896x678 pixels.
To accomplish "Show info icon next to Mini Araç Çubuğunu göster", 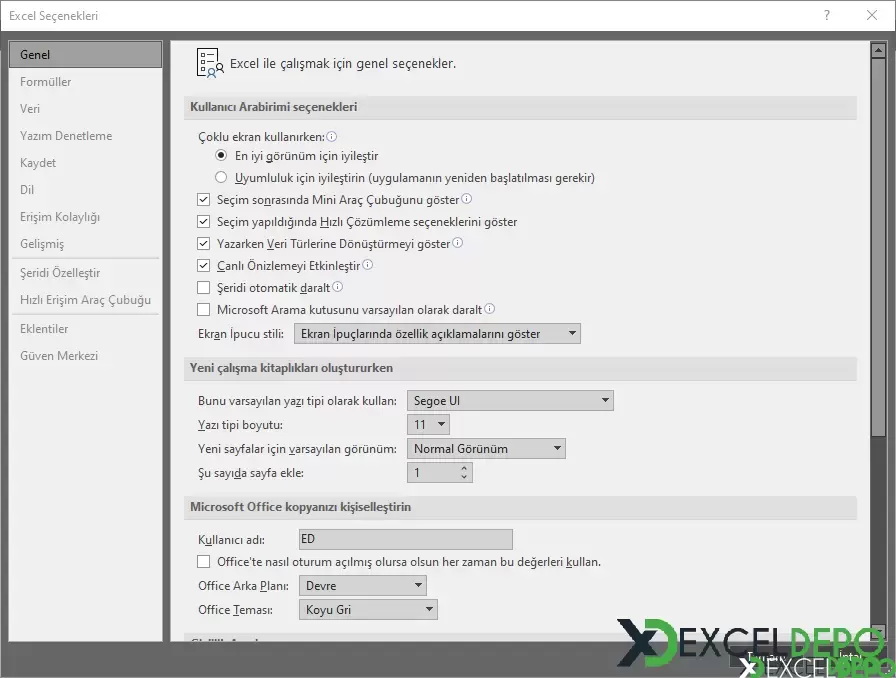I will [x=466, y=199].
